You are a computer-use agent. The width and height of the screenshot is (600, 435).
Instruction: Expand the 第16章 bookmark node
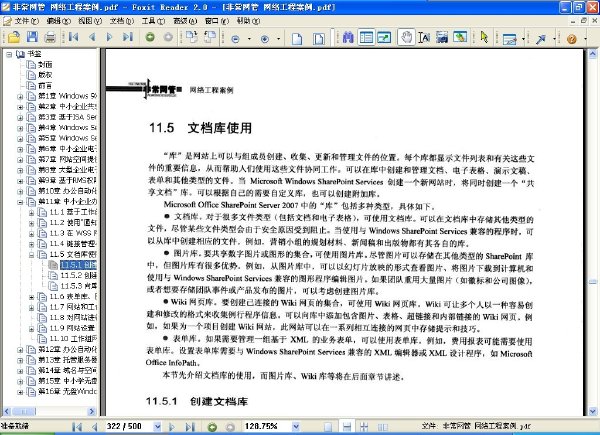click(x=20, y=392)
